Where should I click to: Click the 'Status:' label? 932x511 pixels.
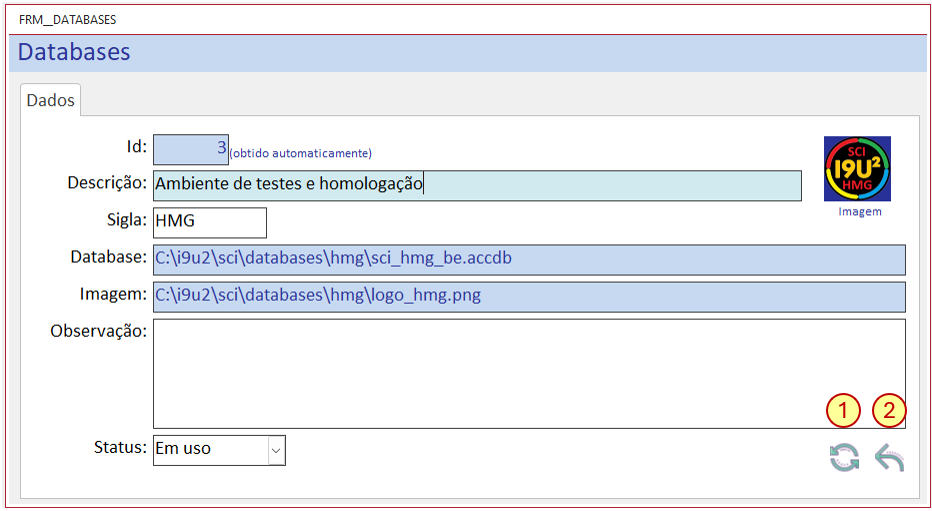[120, 447]
